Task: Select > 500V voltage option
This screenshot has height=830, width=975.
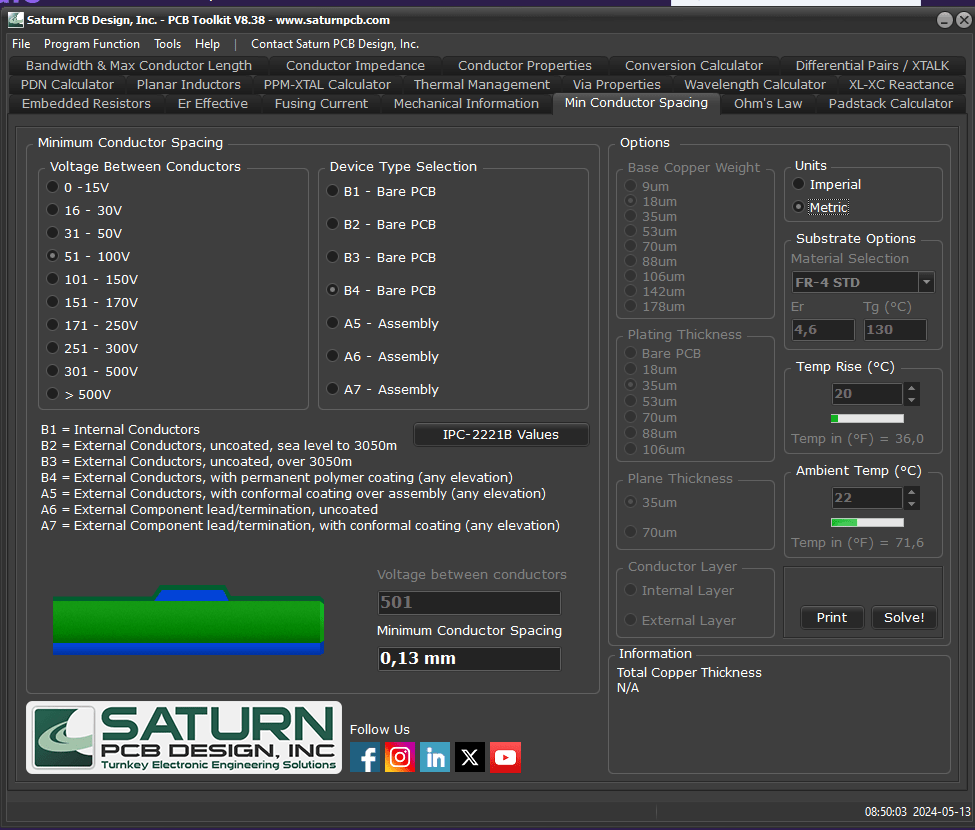Action: (80, 394)
